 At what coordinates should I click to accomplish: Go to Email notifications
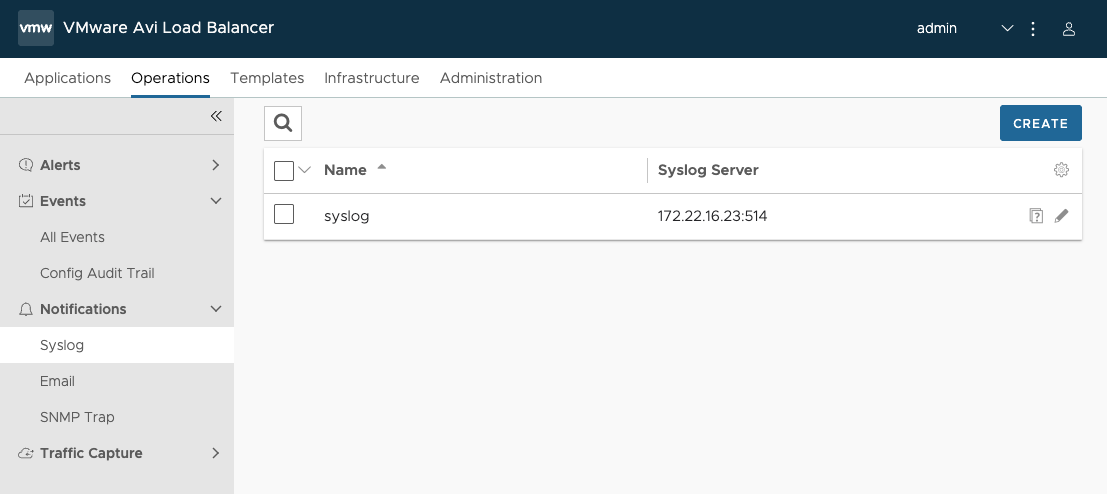point(57,381)
